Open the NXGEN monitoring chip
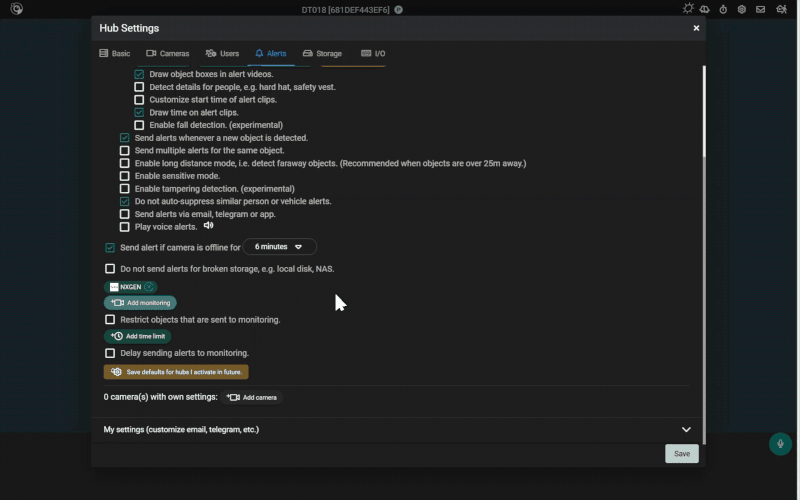This screenshot has height=500, width=800. [131, 287]
